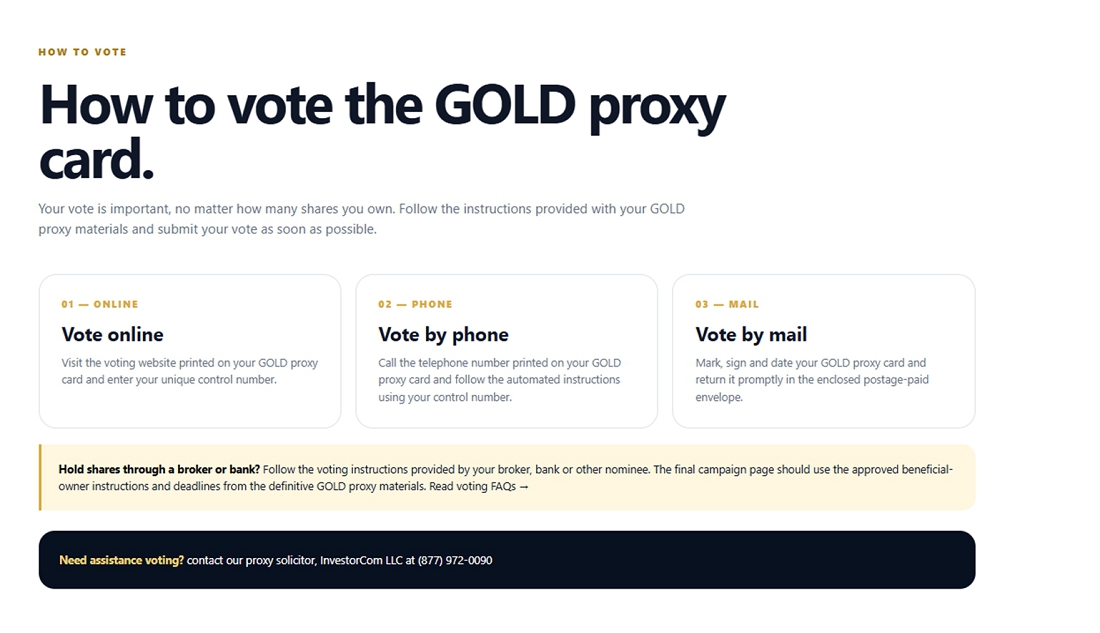
Task: Click the yellow 'Need assistance voting?' text
Action: click(x=121, y=560)
